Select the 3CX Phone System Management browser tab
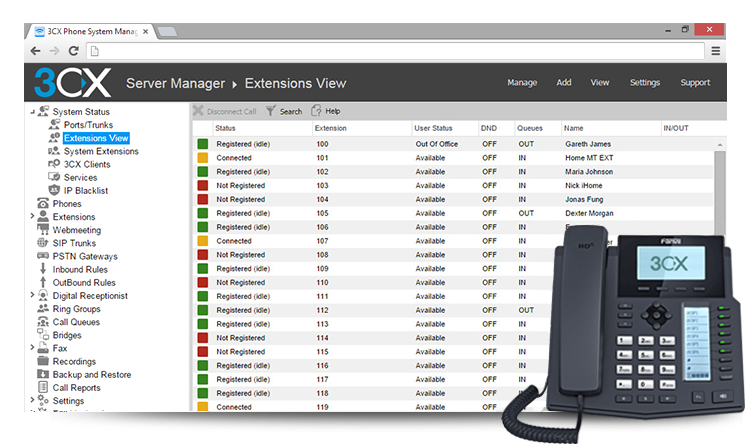The height and width of the screenshot is (447, 747). (x=91, y=31)
